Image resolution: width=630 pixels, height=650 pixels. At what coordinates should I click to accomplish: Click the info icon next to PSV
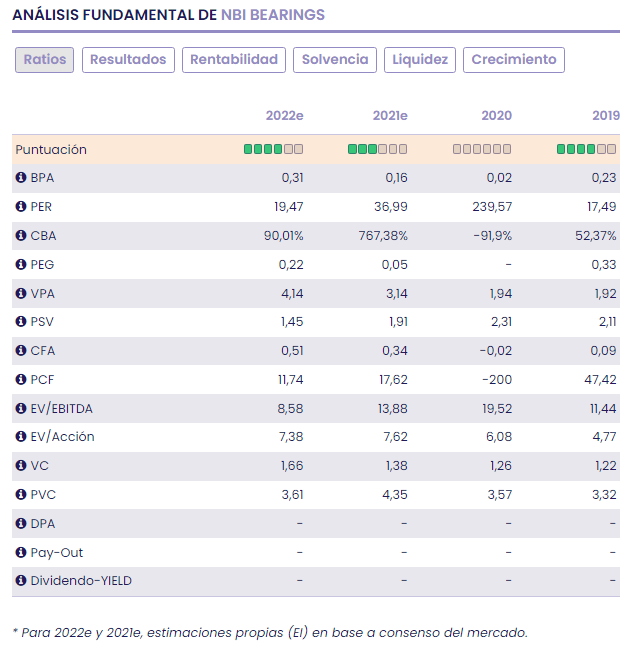pos(21,322)
